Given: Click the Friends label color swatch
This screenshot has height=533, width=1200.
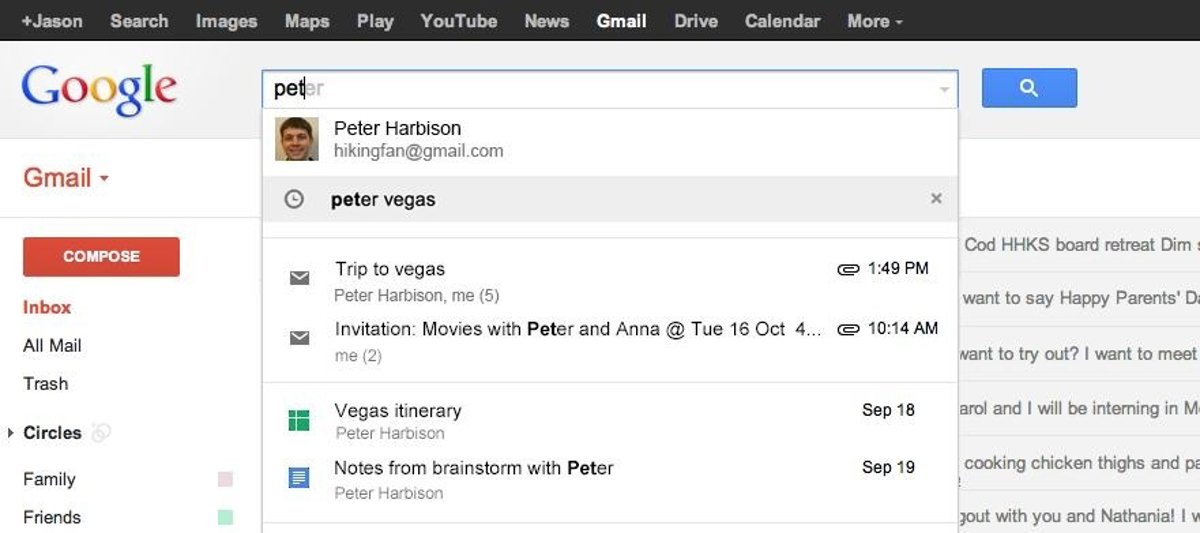Looking at the screenshot, I should tap(225, 517).
